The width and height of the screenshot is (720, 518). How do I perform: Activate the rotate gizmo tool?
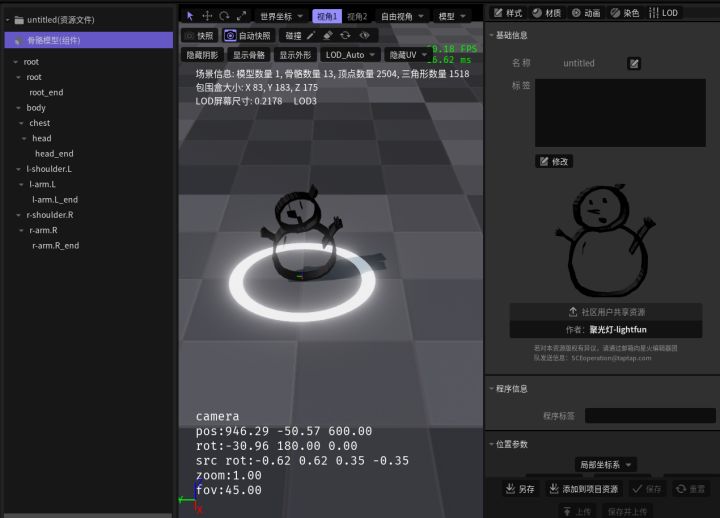pyautogui.click(x=224, y=16)
